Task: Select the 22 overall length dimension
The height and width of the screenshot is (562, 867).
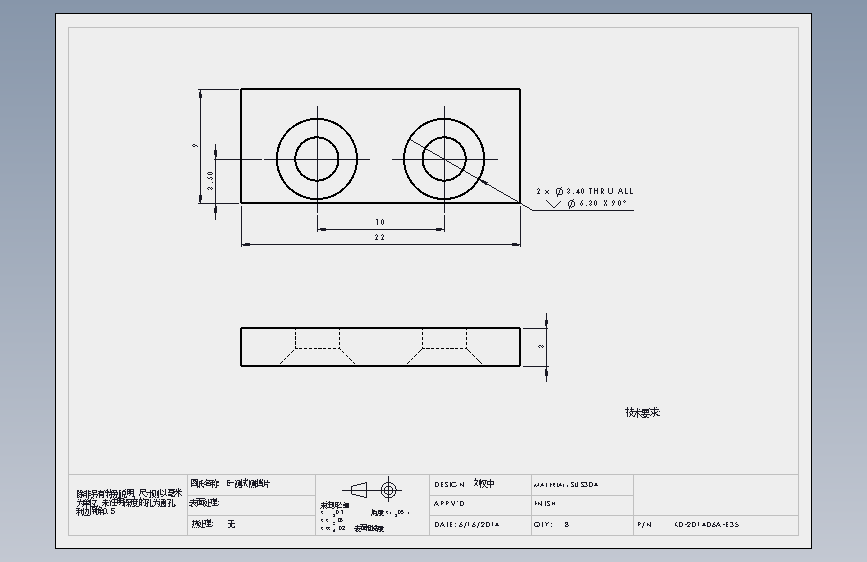Action: (x=380, y=237)
